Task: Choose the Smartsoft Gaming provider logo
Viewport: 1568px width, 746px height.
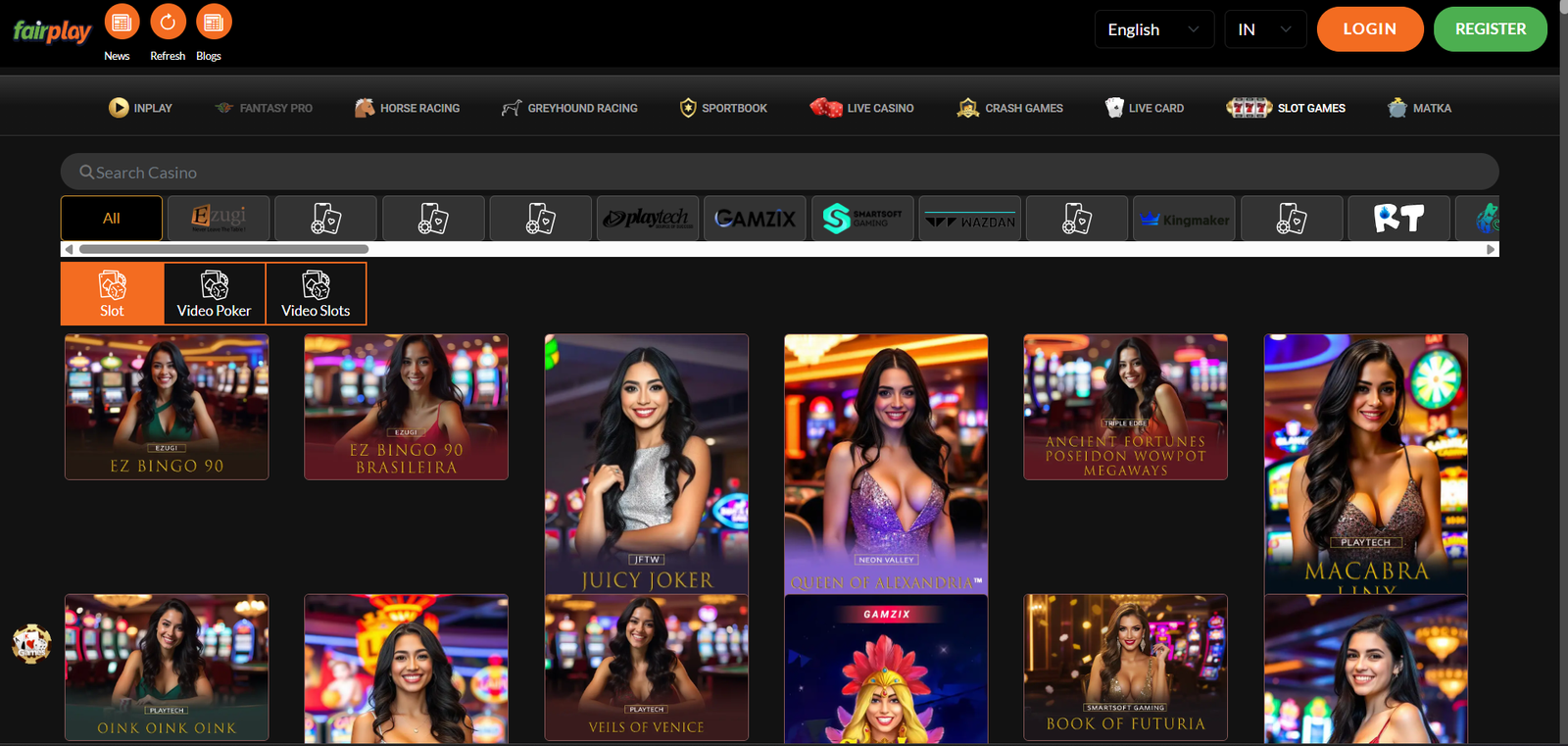Action: pyautogui.click(x=862, y=219)
